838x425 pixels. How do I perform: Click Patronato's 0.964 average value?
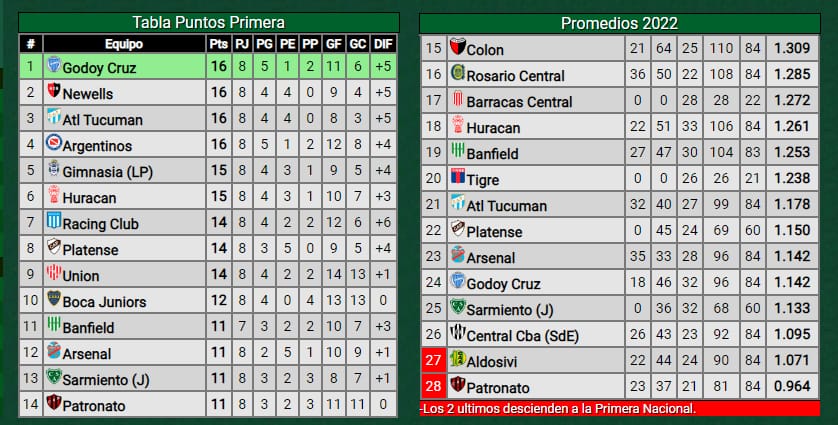click(793, 386)
